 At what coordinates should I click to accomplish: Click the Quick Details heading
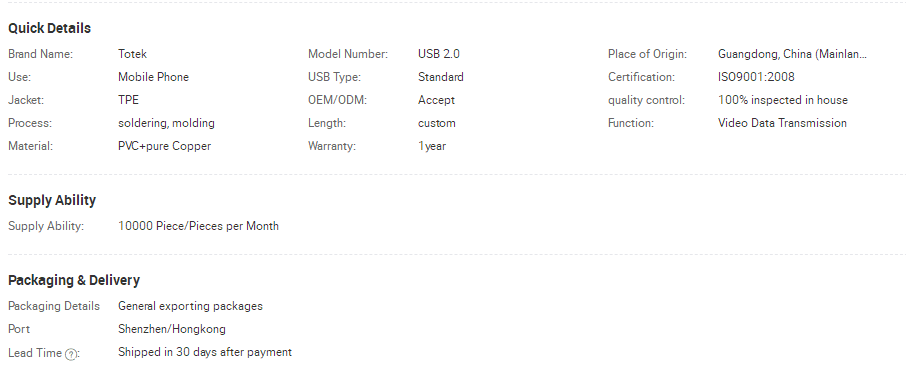coord(49,28)
